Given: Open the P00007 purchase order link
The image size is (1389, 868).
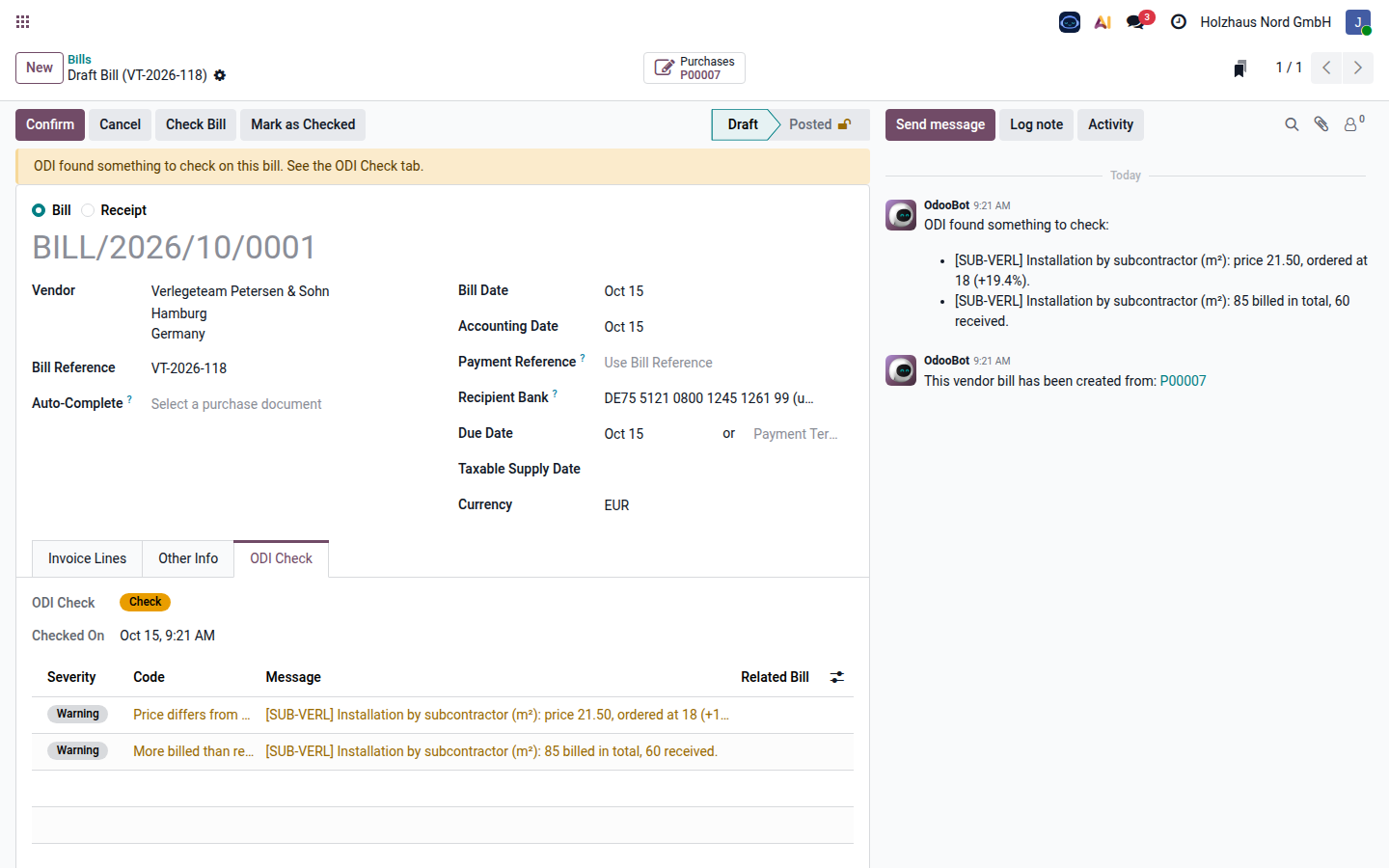Looking at the screenshot, I should click(1183, 381).
